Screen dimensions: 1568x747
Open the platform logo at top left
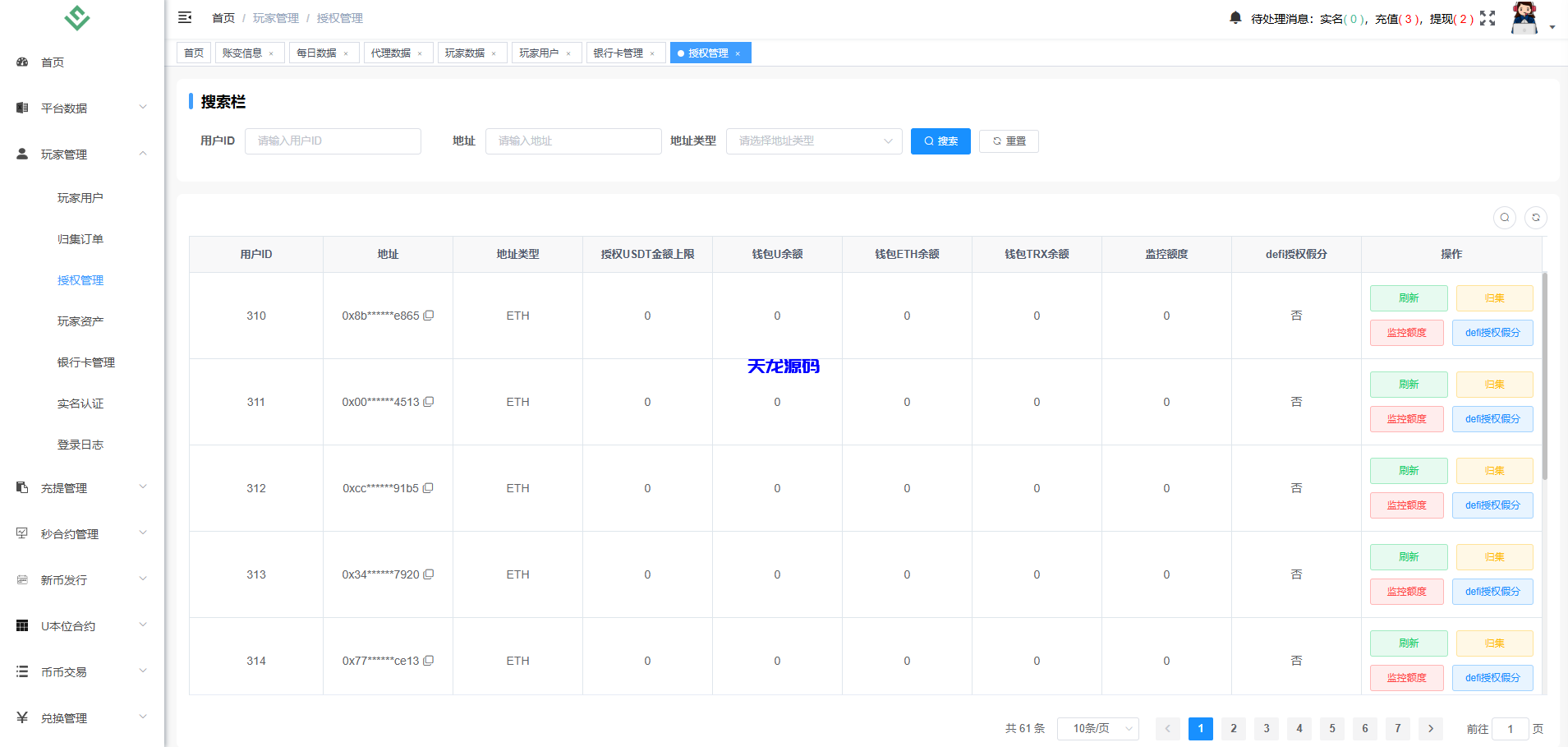click(x=76, y=18)
